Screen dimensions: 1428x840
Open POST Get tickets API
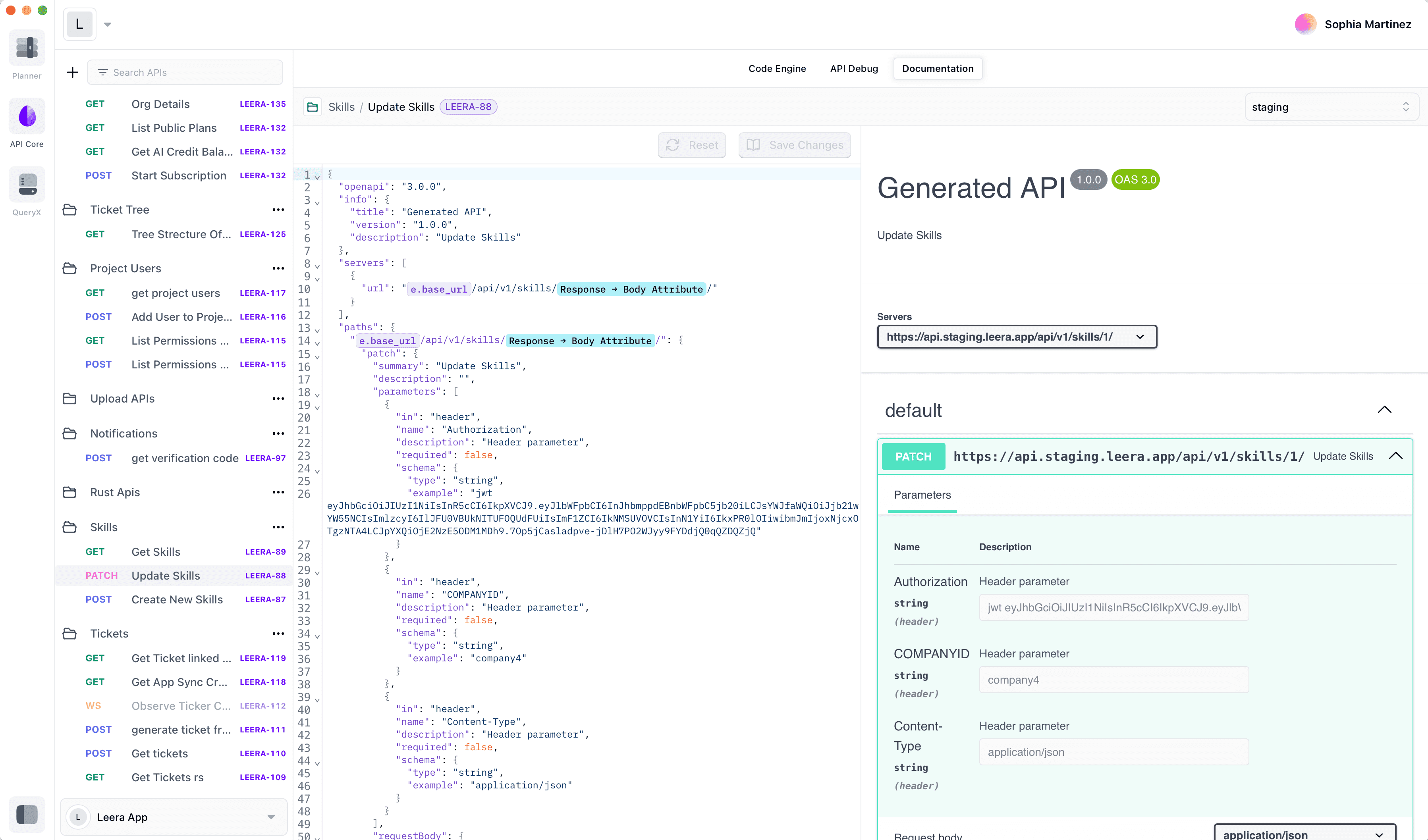point(175,753)
